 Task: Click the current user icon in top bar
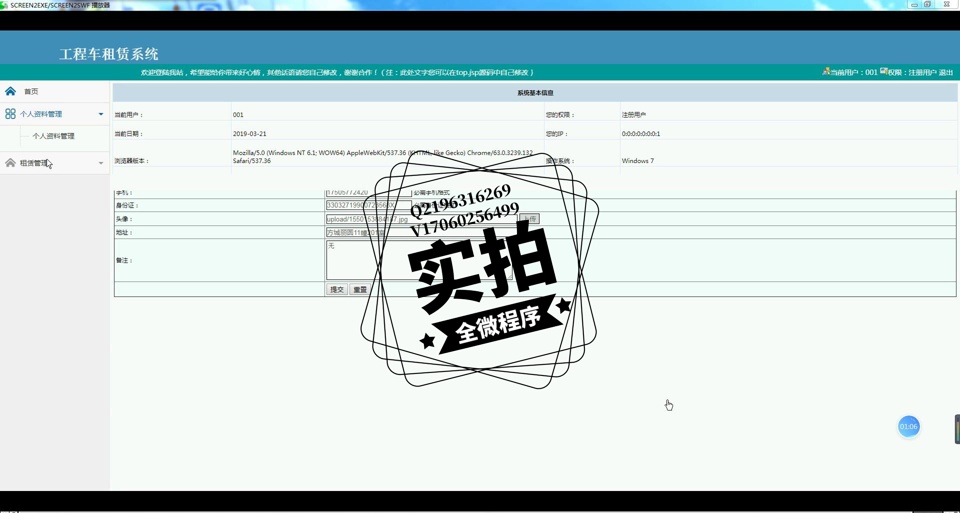[x=826, y=72]
